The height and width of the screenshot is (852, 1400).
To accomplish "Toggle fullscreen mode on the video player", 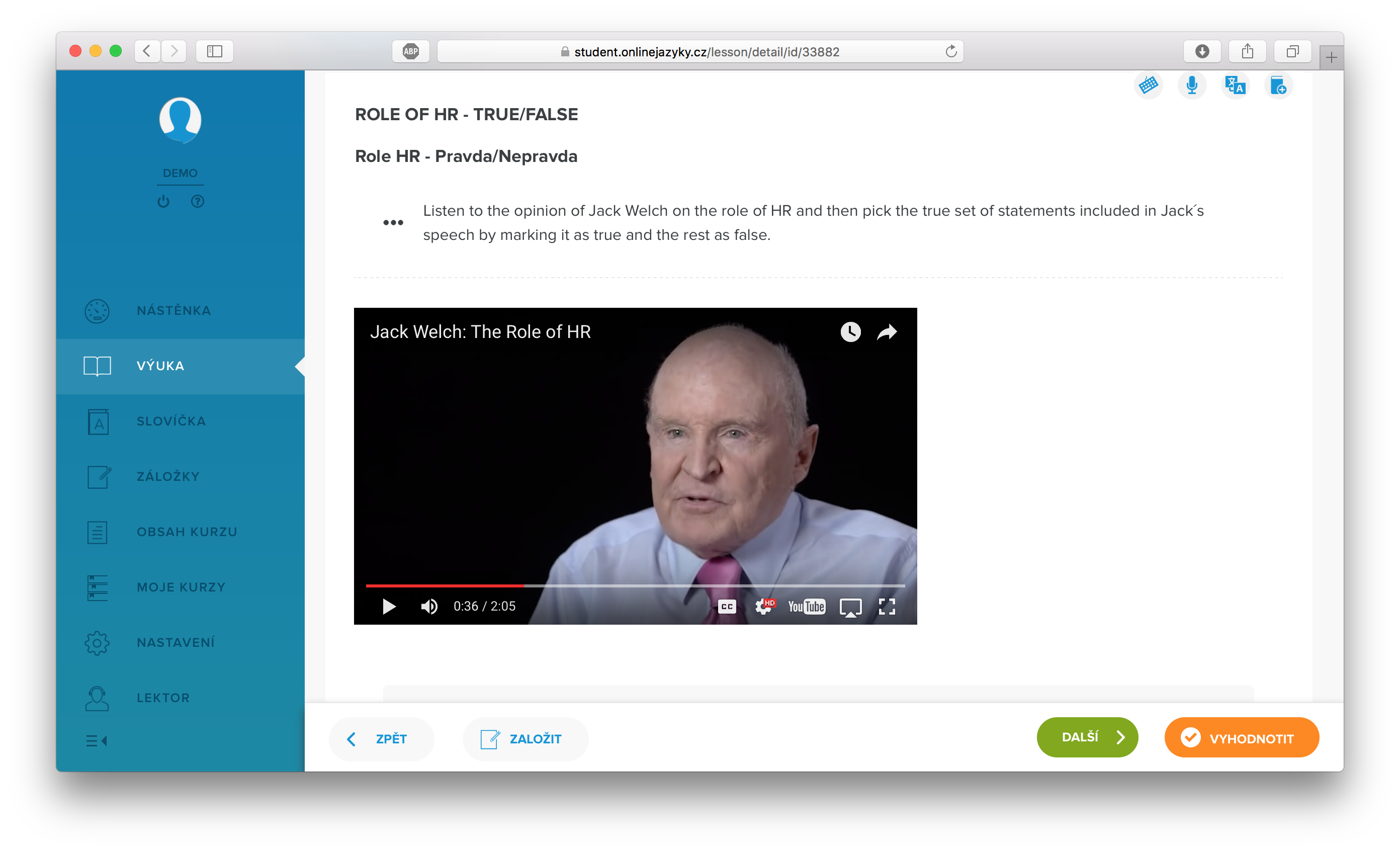I will [887, 607].
